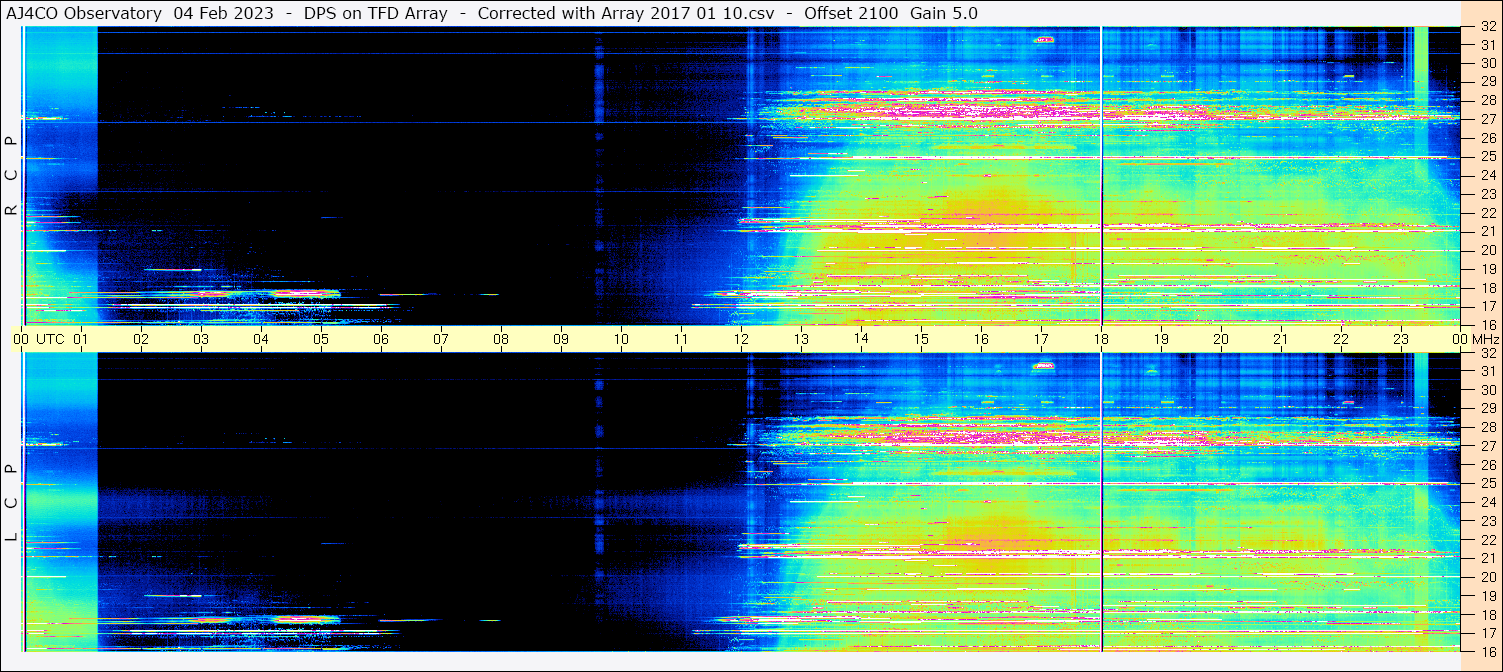Click the 21 hour tick label on time axis

(1281, 339)
